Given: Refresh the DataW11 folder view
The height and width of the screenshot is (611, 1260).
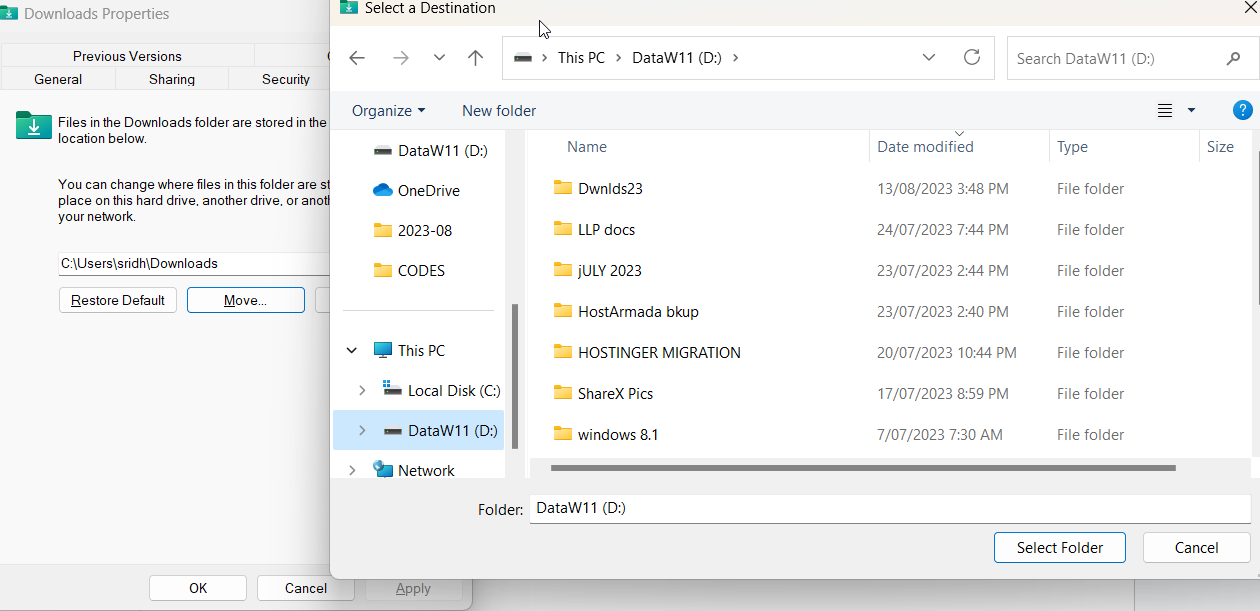Looking at the screenshot, I should click(971, 58).
